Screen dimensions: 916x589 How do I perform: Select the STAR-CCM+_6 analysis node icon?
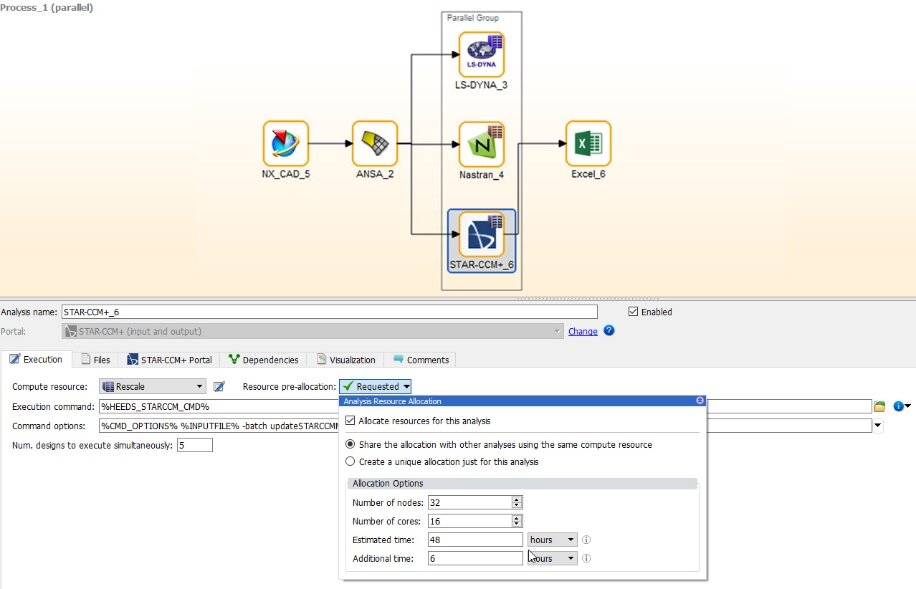pyautogui.click(x=481, y=234)
